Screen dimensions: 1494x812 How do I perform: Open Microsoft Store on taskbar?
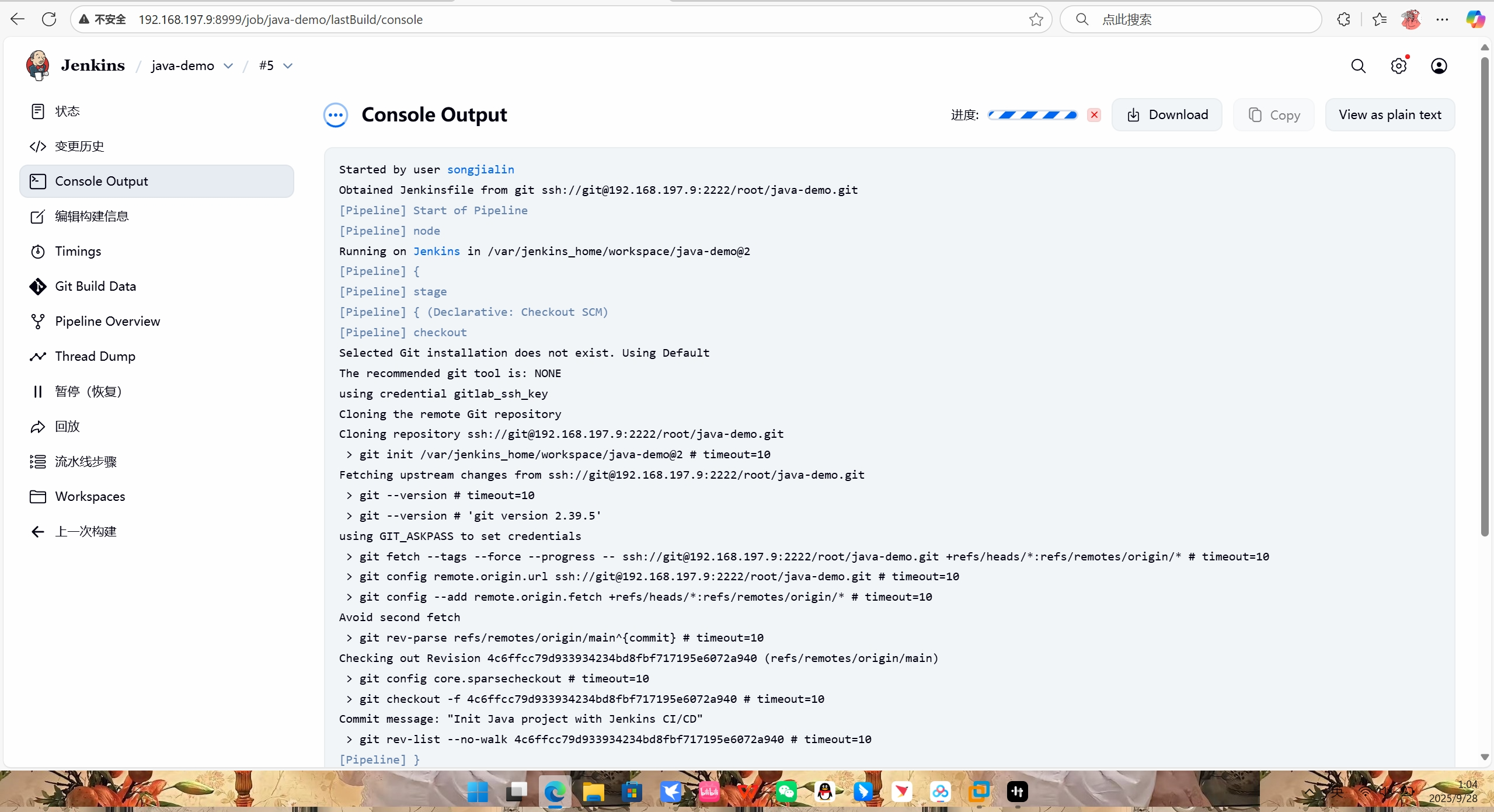click(632, 792)
